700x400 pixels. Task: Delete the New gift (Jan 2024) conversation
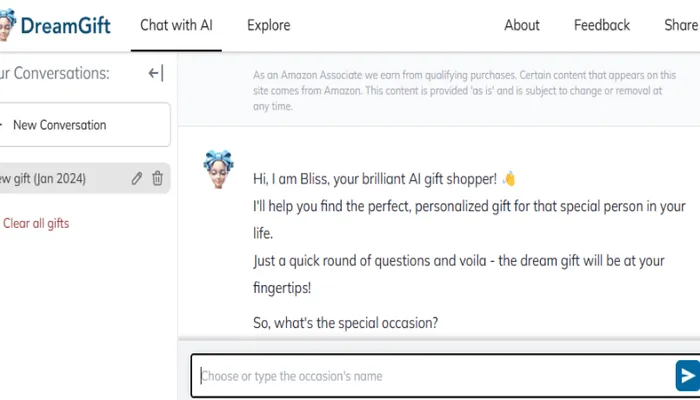click(x=157, y=179)
